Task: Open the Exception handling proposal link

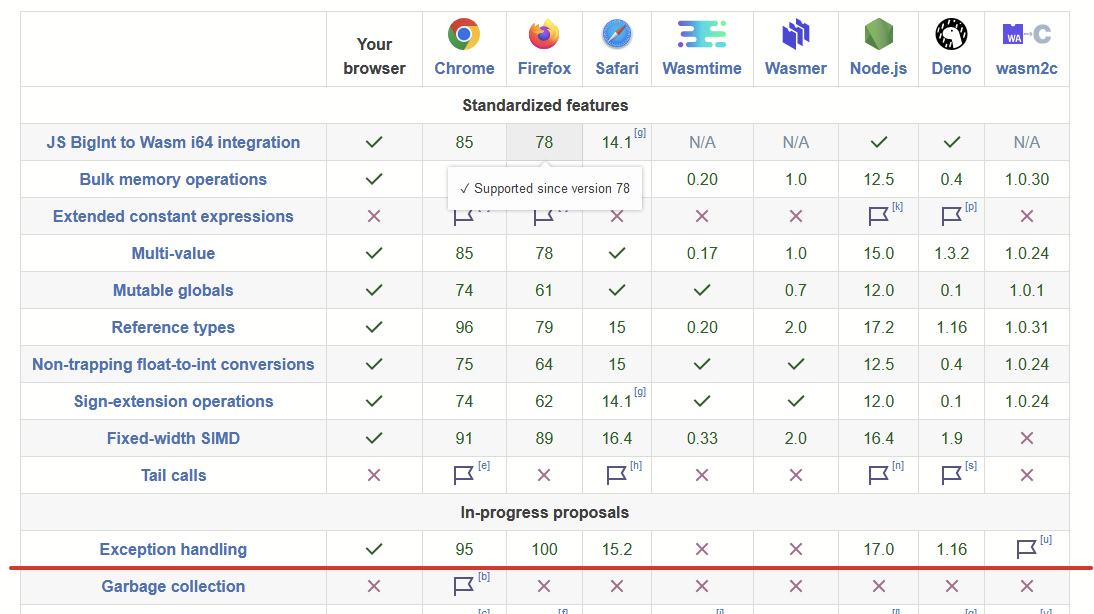Action: pos(173,549)
